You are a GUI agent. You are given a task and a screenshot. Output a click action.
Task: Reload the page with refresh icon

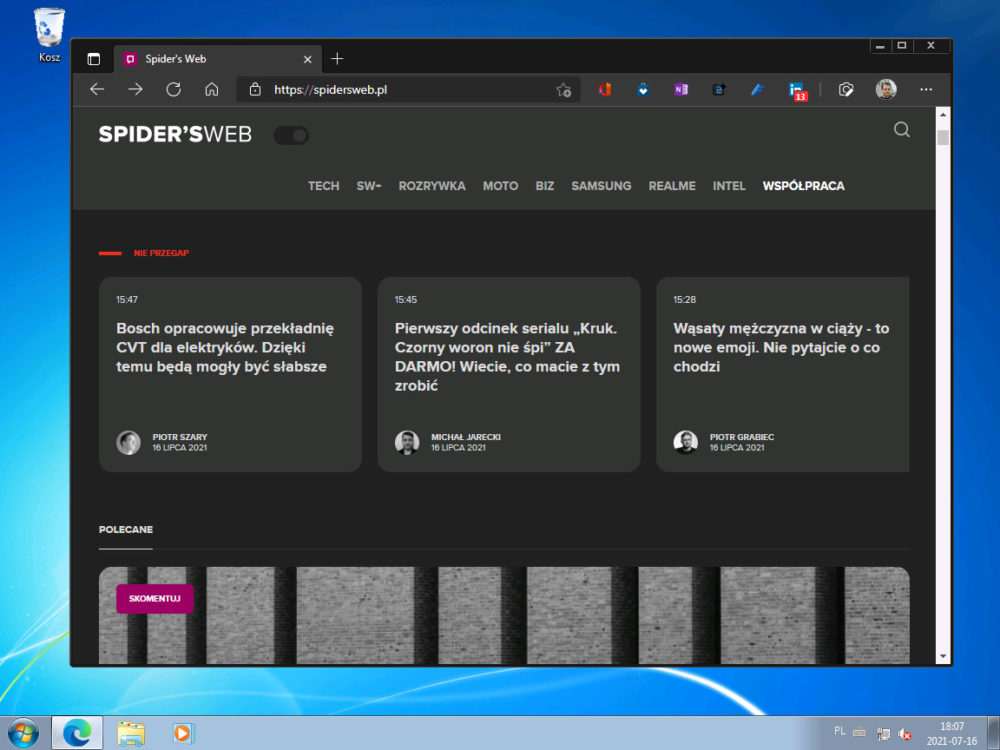(x=173, y=89)
